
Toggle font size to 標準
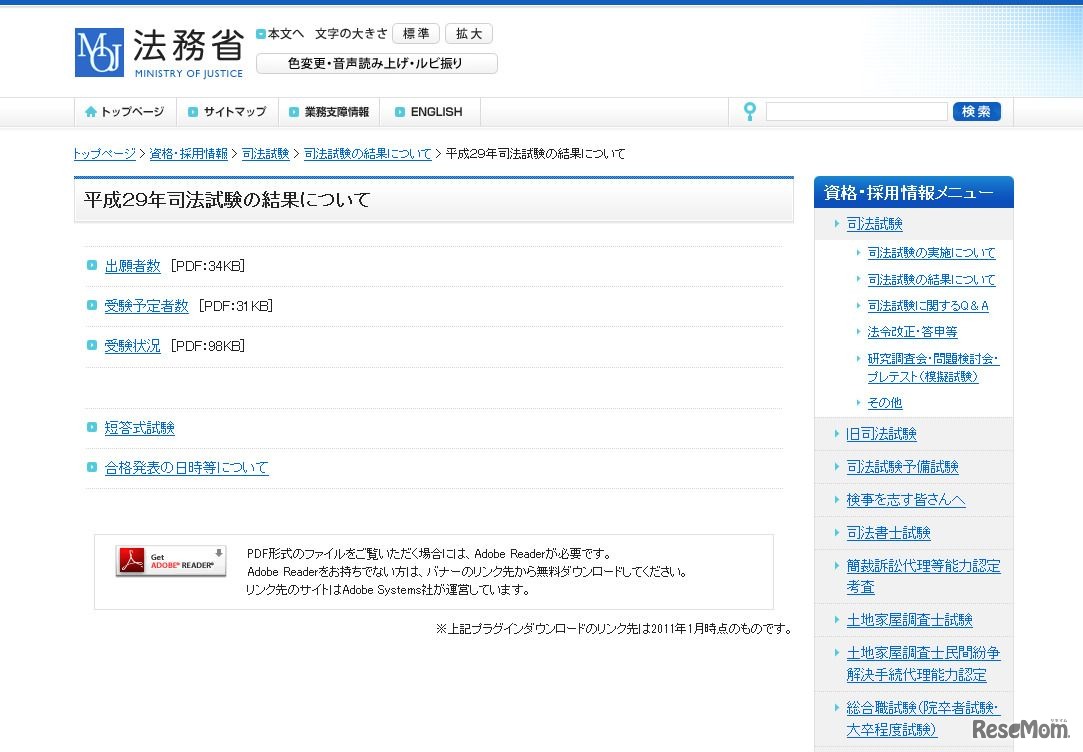pyautogui.click(x=415, y=32)
